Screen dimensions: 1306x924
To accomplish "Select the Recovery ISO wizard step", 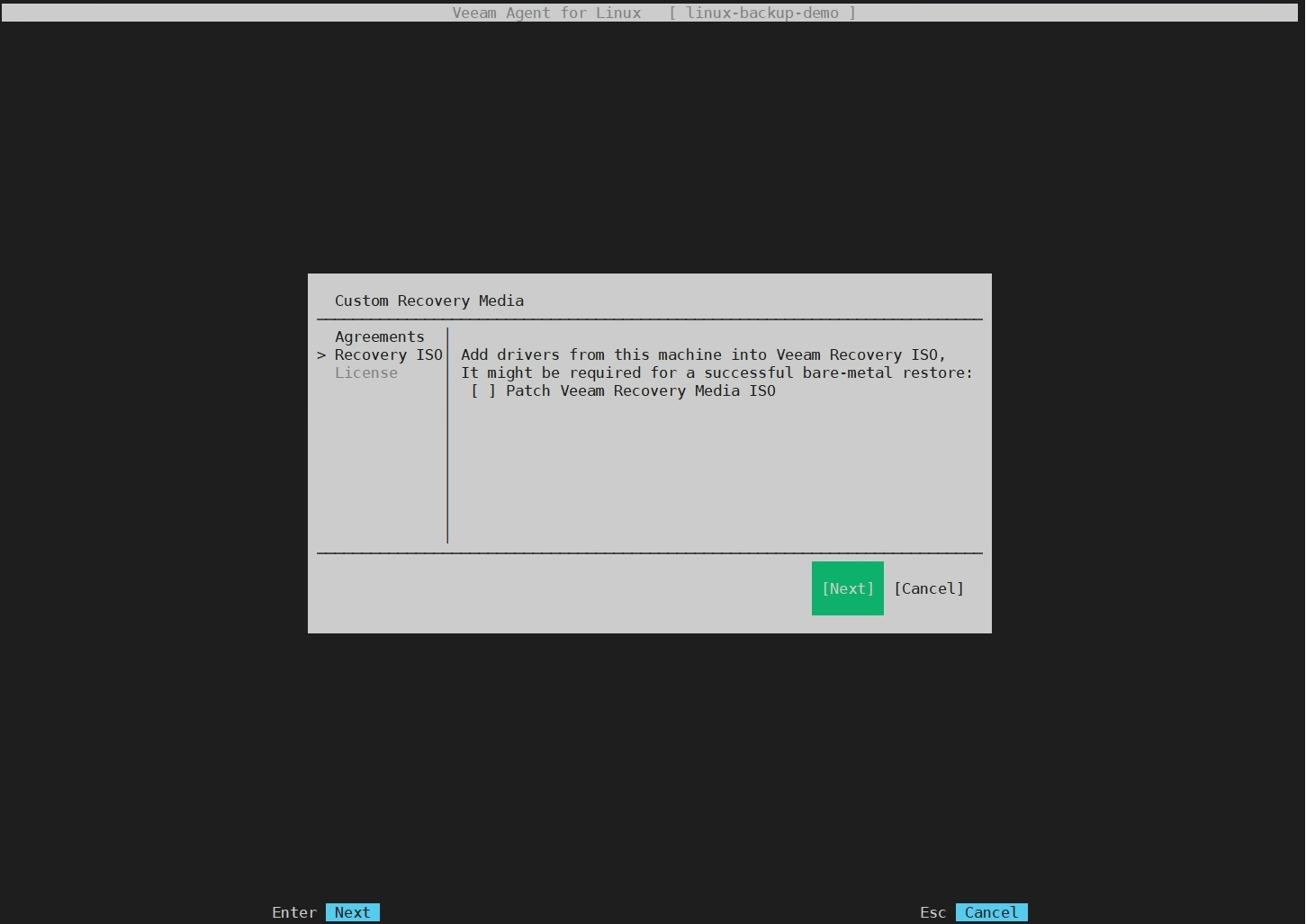I will [x=388, y=354].
